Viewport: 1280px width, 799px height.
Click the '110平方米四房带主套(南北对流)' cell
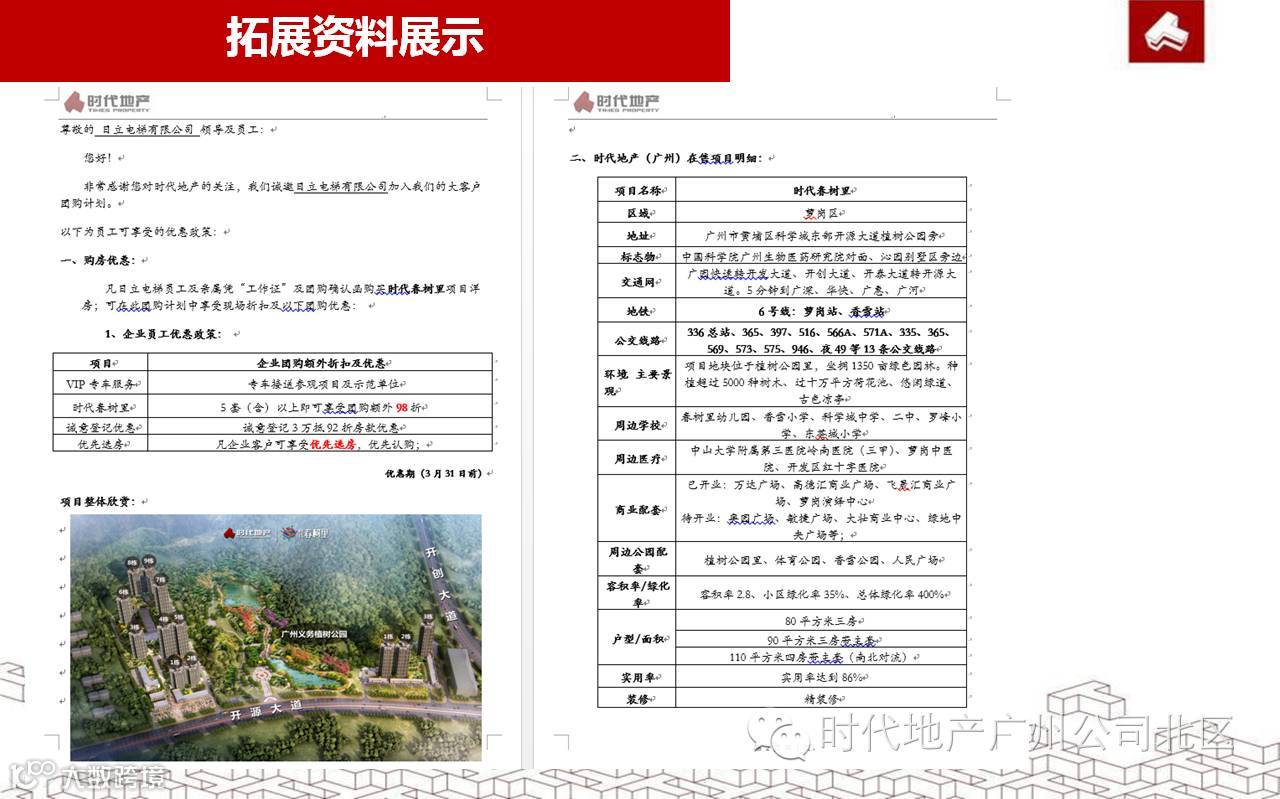coord(822,656)
